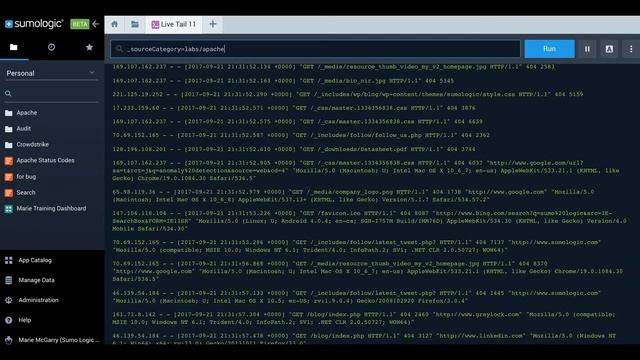Open Help menu
This screenshot has height=360, width=640.
click(x=24, y=320)
